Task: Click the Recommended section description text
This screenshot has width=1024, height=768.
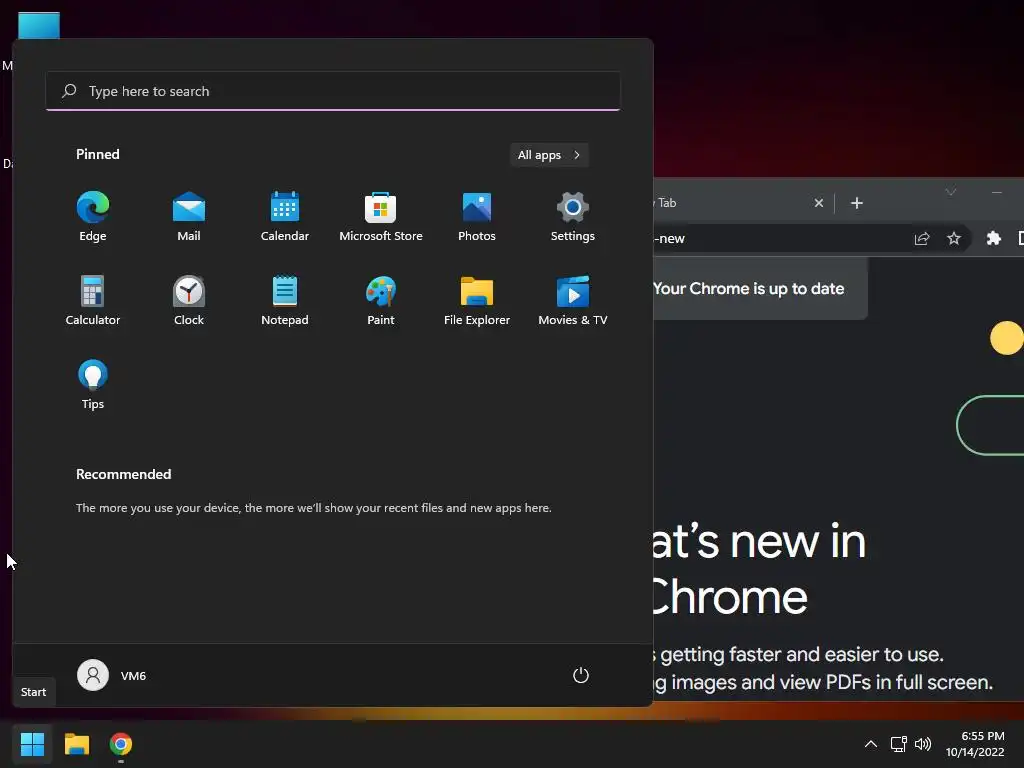Action: coord(313,508)
